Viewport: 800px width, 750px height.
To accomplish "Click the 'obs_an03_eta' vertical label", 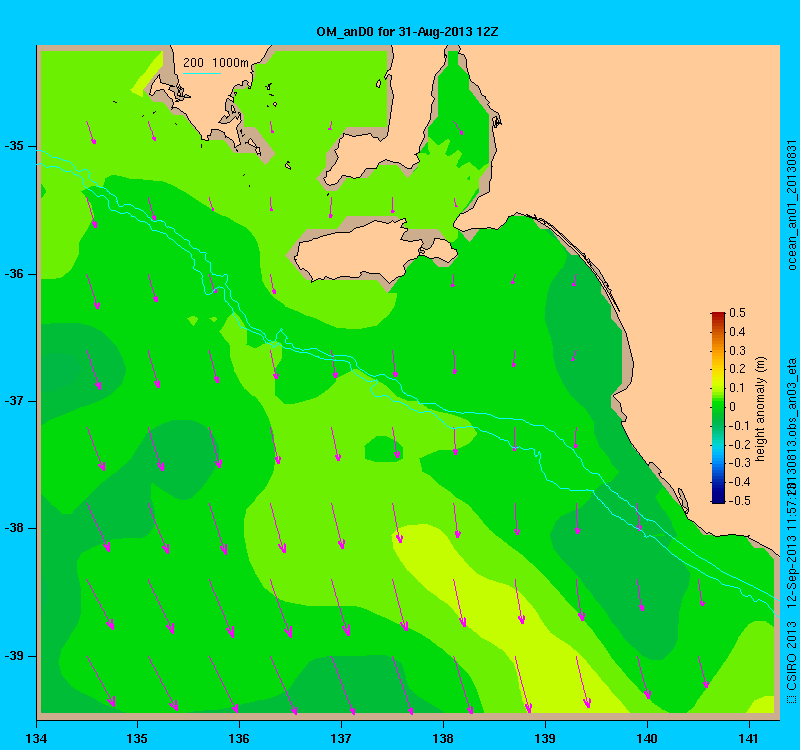I will tap(791, 399).
